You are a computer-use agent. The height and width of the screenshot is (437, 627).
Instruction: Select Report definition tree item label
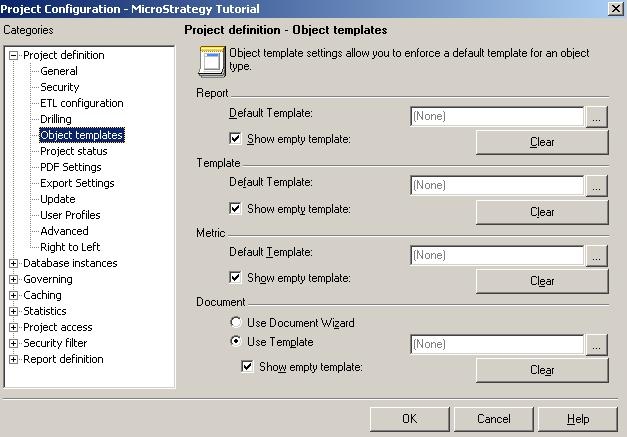tap(63, 359)
